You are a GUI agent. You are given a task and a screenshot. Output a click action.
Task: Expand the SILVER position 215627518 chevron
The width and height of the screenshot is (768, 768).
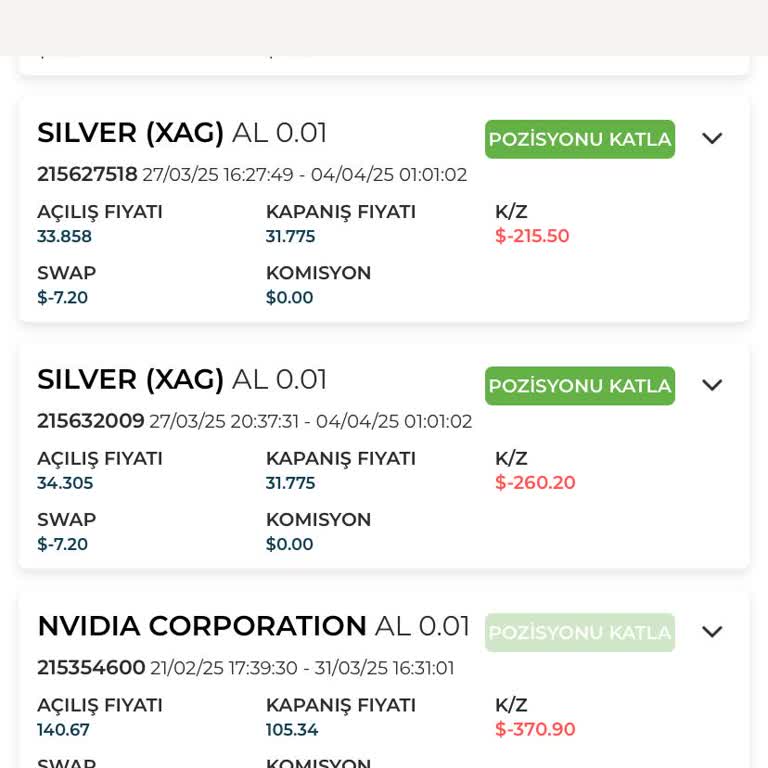point(712,139)
